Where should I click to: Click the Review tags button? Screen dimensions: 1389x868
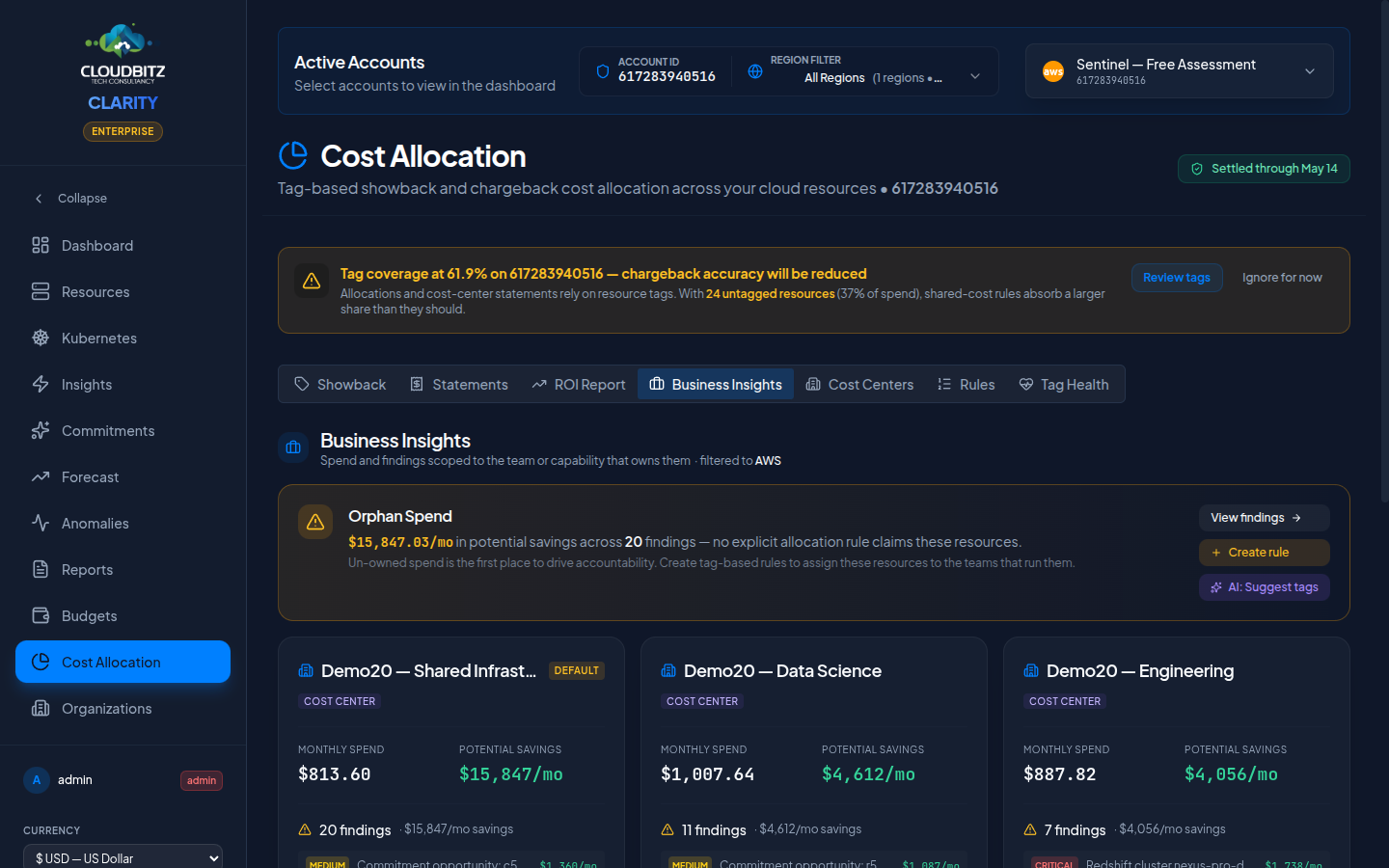click(1177, 278)
